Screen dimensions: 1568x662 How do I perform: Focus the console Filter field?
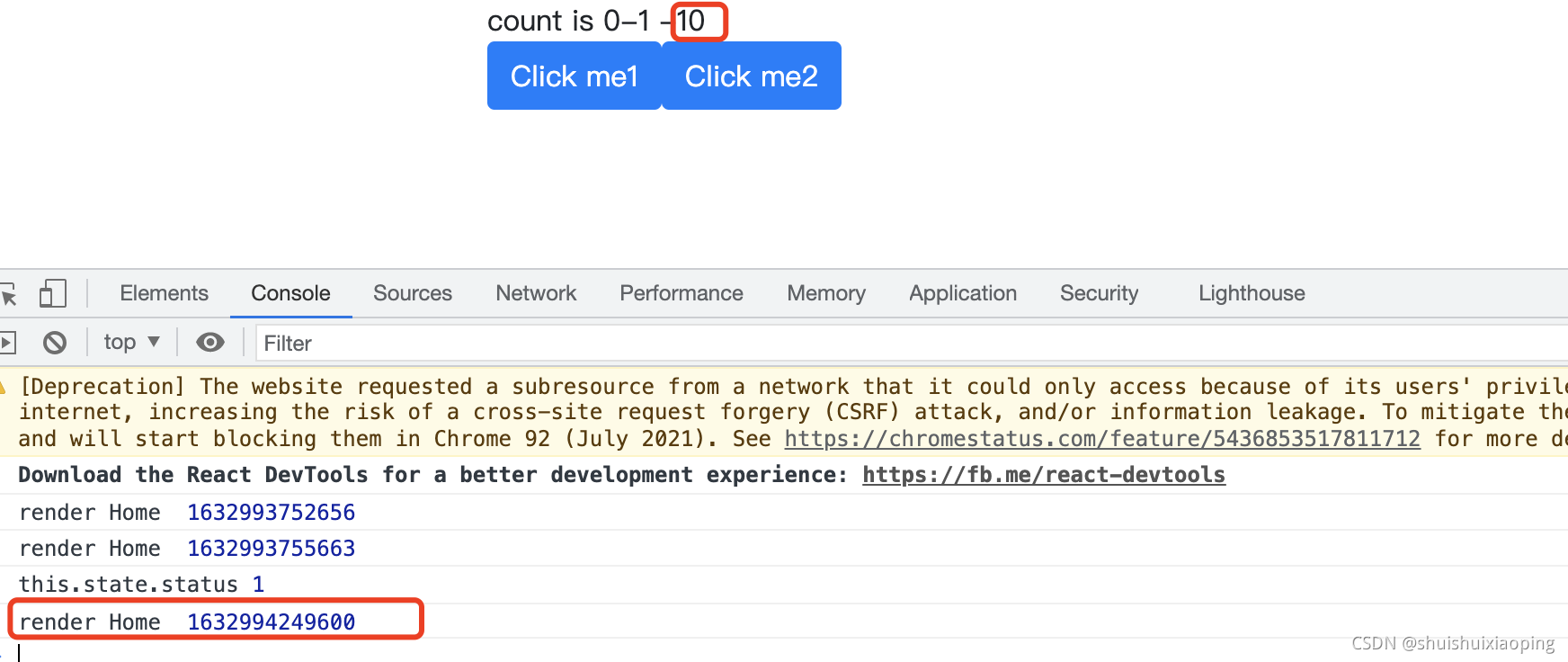coord(912,344)
